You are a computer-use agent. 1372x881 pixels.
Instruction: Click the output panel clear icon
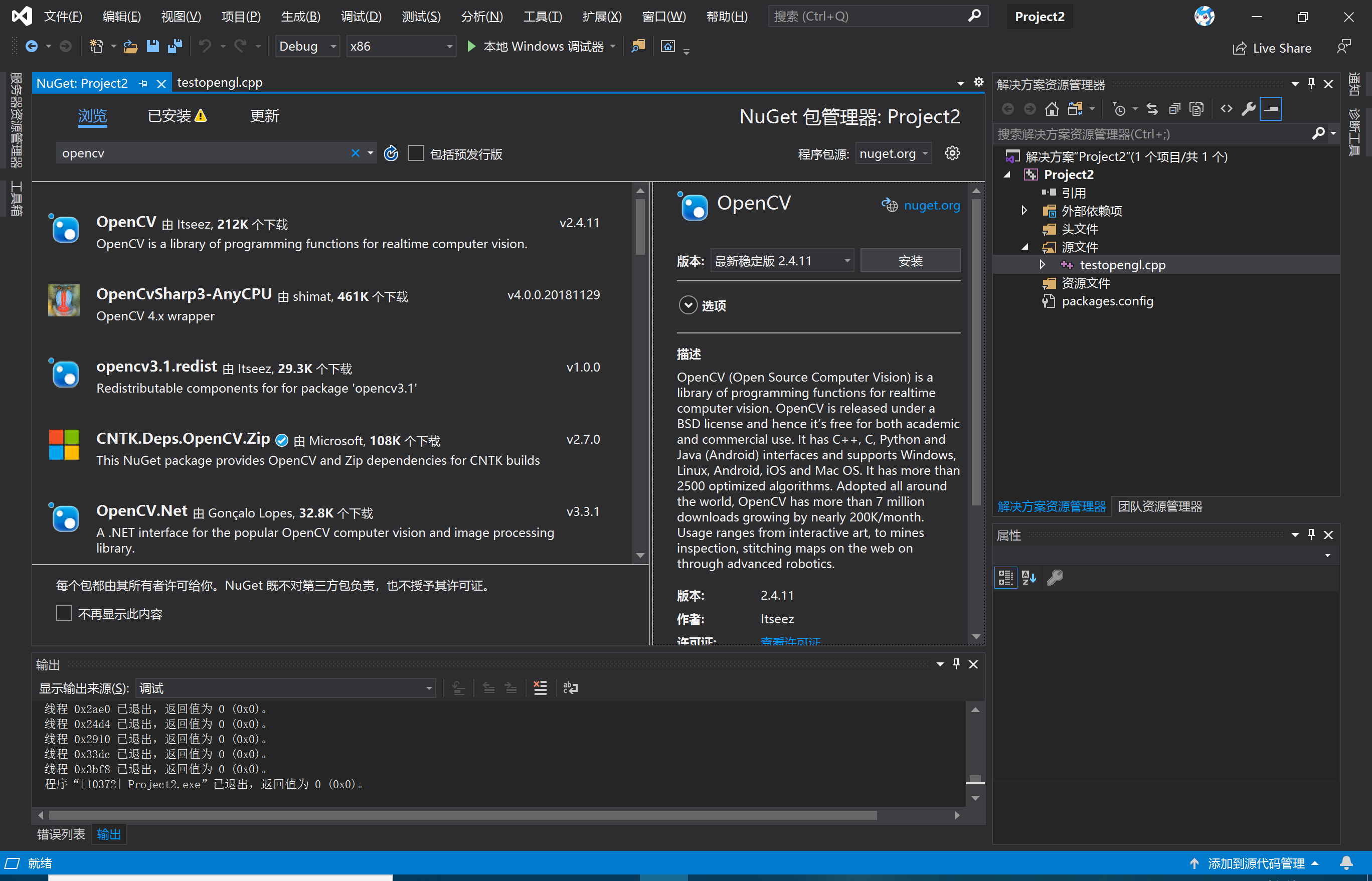541,688
